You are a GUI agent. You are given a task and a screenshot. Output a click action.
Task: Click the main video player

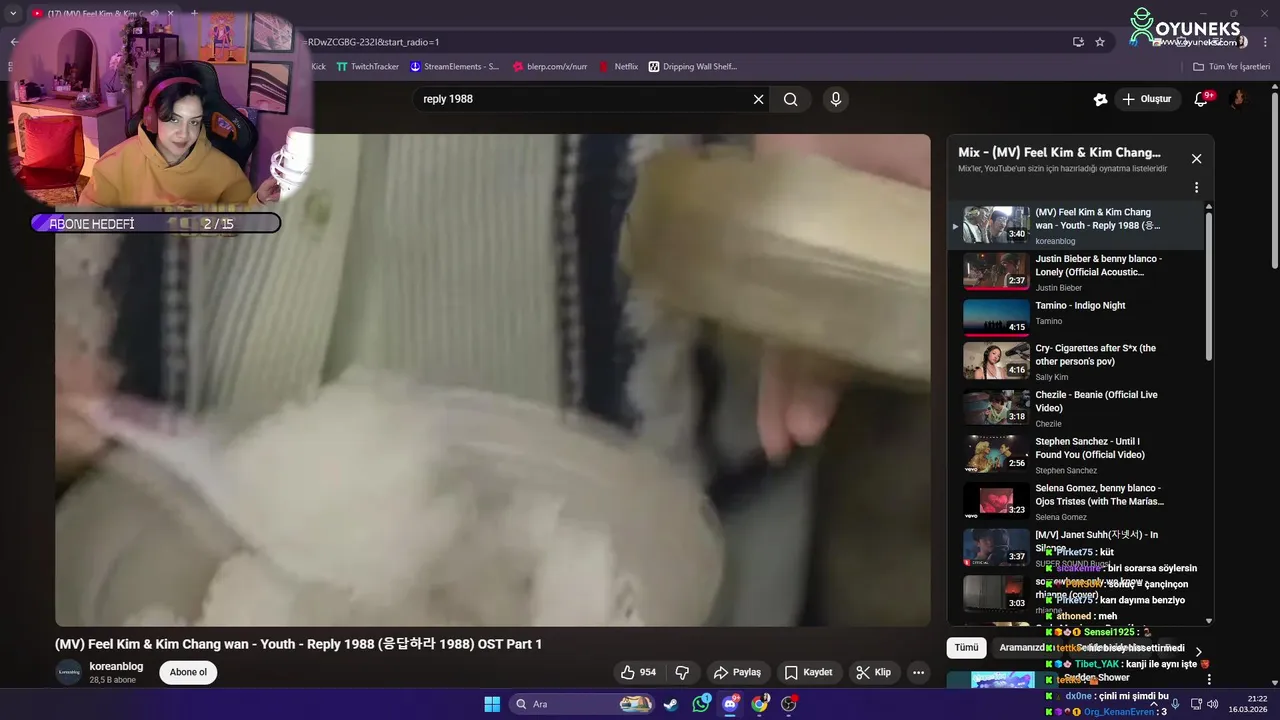pos(492,380)
